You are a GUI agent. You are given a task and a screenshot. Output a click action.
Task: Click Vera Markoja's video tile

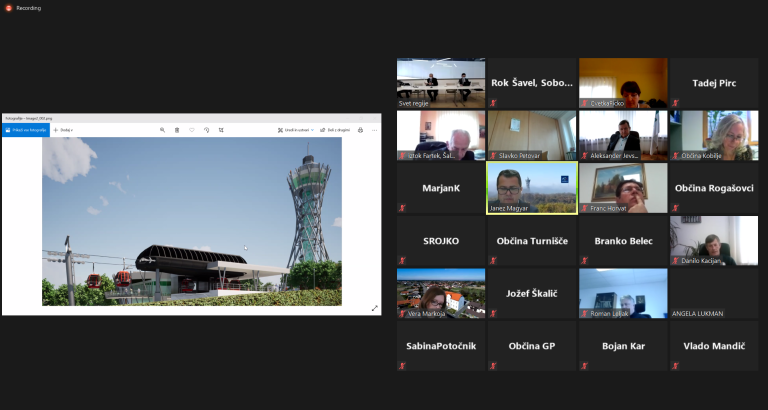(x=441, y=293)
